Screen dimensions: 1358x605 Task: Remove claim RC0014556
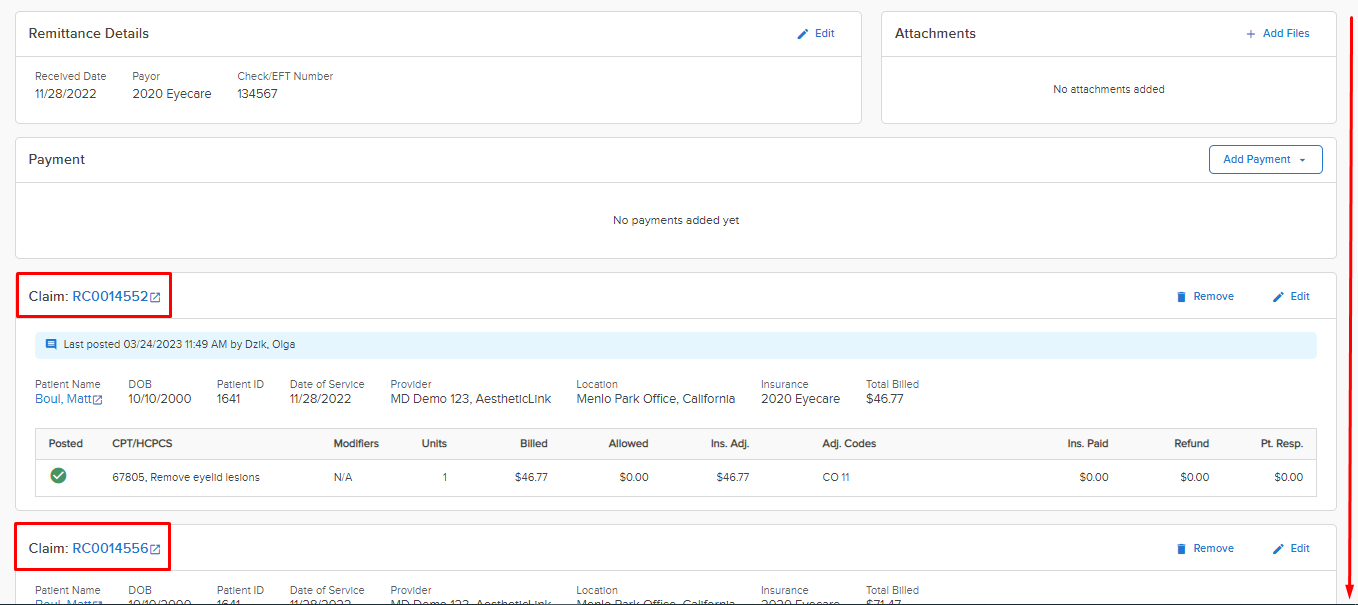(1204, 549)
